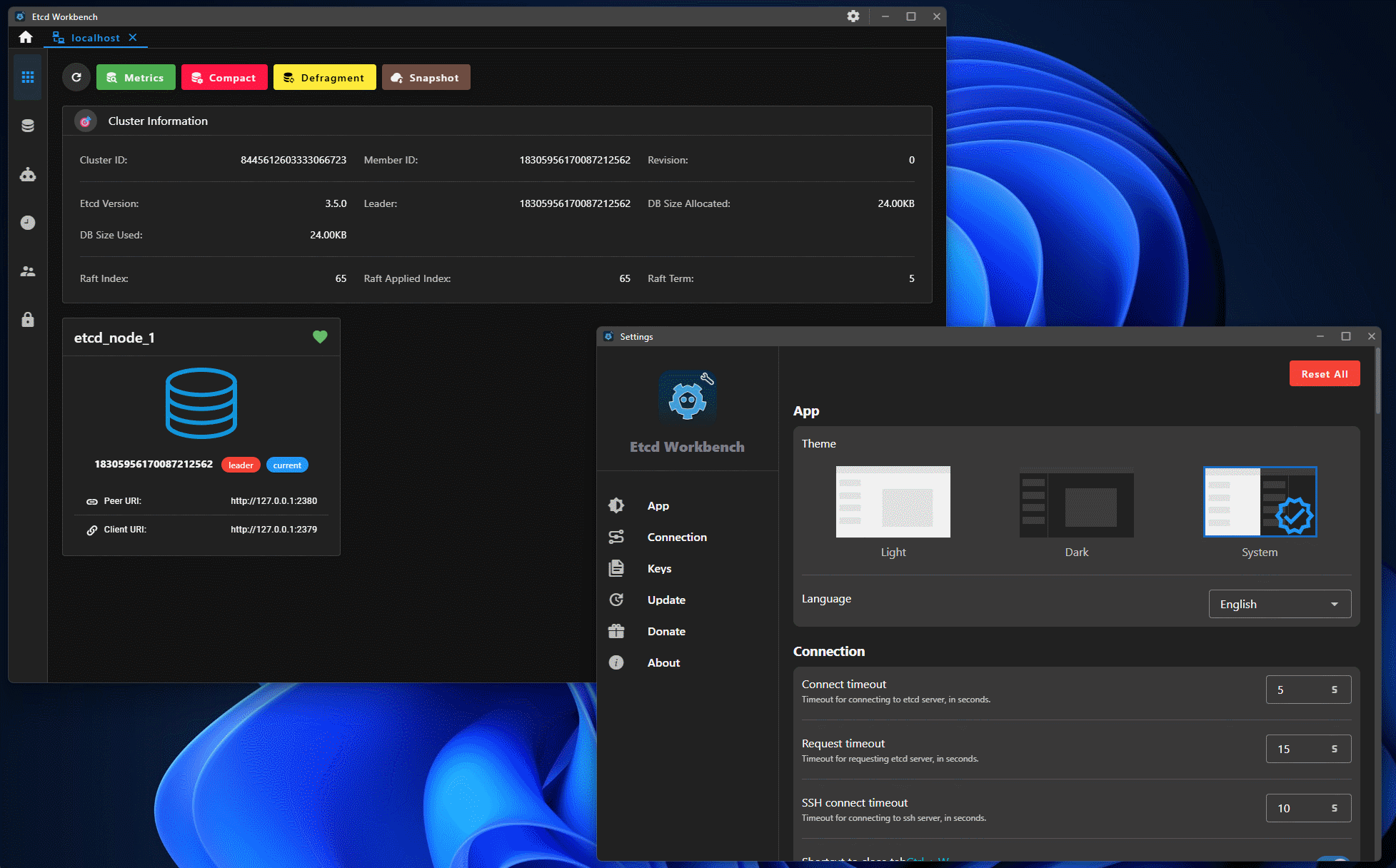Select the cluster dashboard grid icon in sidebar
Screen dimensions: 1396x868
tap(28, 77)
